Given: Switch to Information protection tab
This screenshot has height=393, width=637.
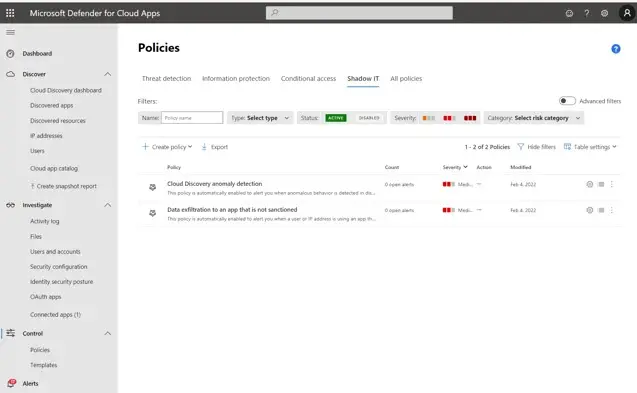Looking at the screenshot, I should click(x=236, y=78).
